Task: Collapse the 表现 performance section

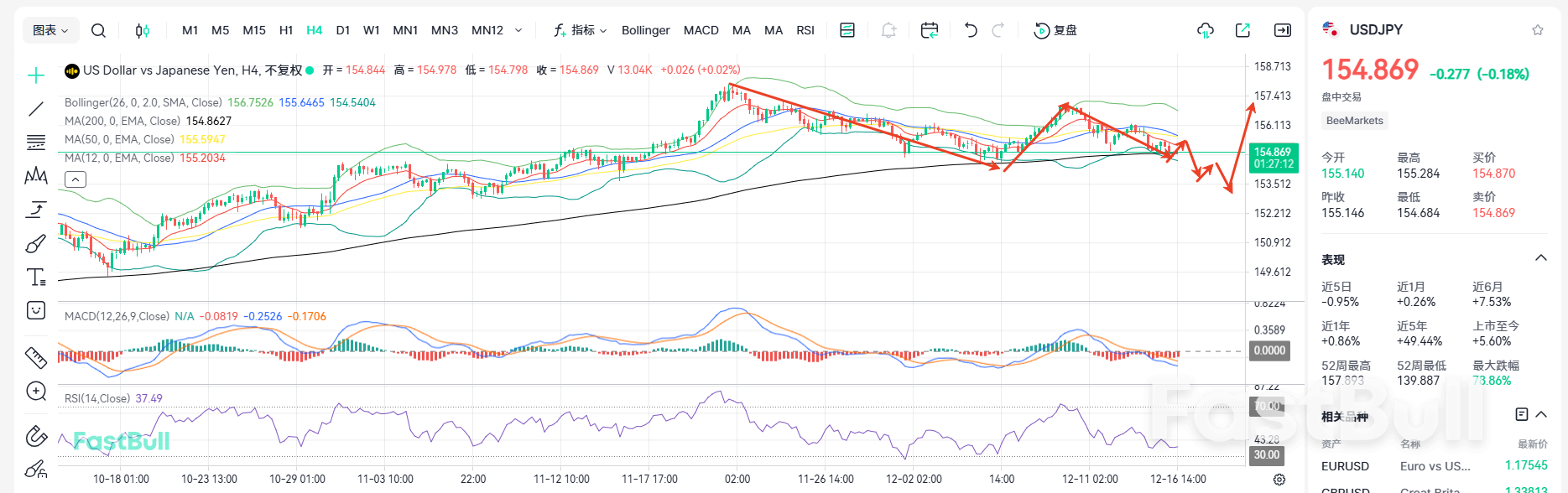Action: (1540, 258)
